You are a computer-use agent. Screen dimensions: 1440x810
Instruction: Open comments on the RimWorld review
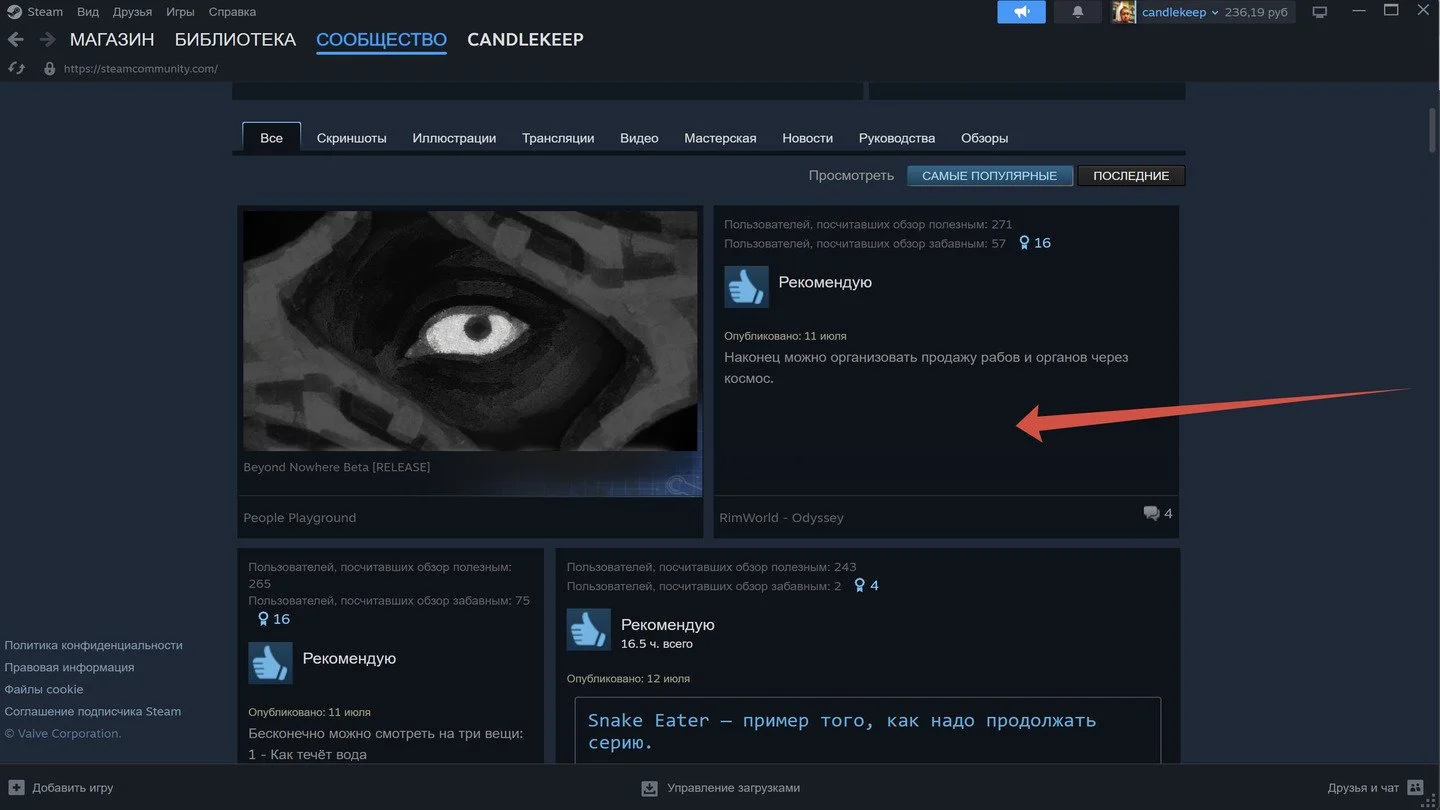(1158, 514)
